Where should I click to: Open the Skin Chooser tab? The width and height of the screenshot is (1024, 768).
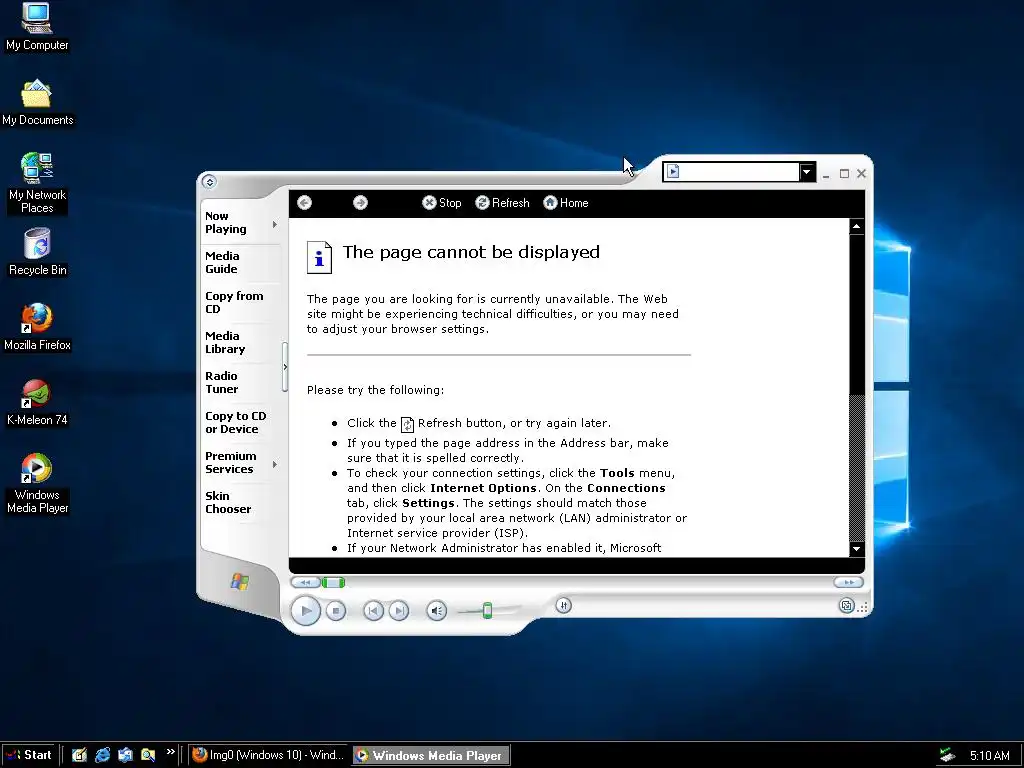(x=228, y=502)
